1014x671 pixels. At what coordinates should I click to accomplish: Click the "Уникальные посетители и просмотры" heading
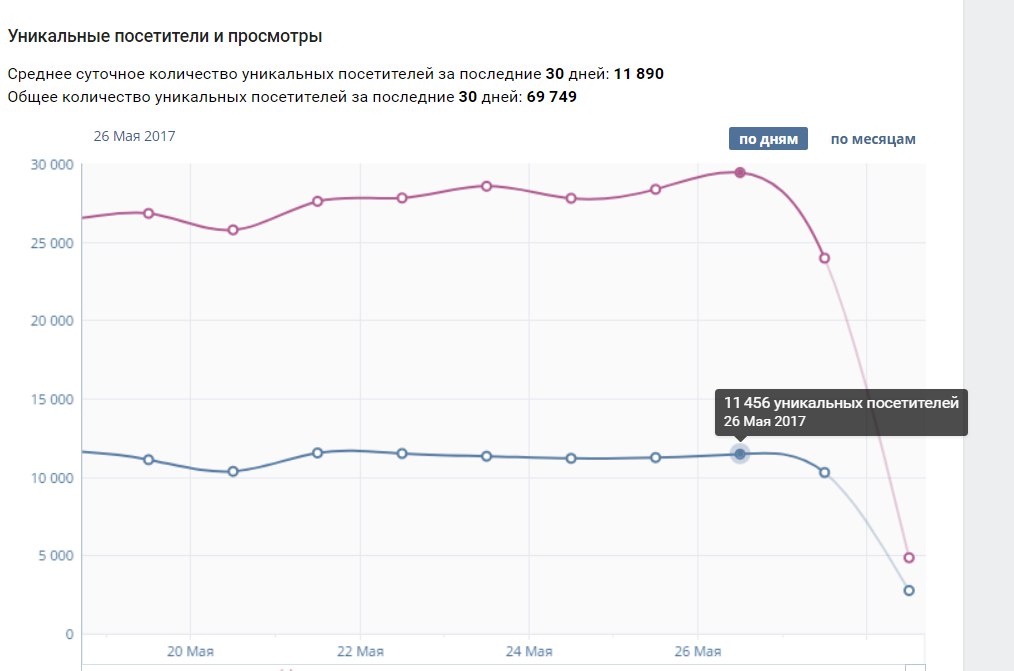165,37
